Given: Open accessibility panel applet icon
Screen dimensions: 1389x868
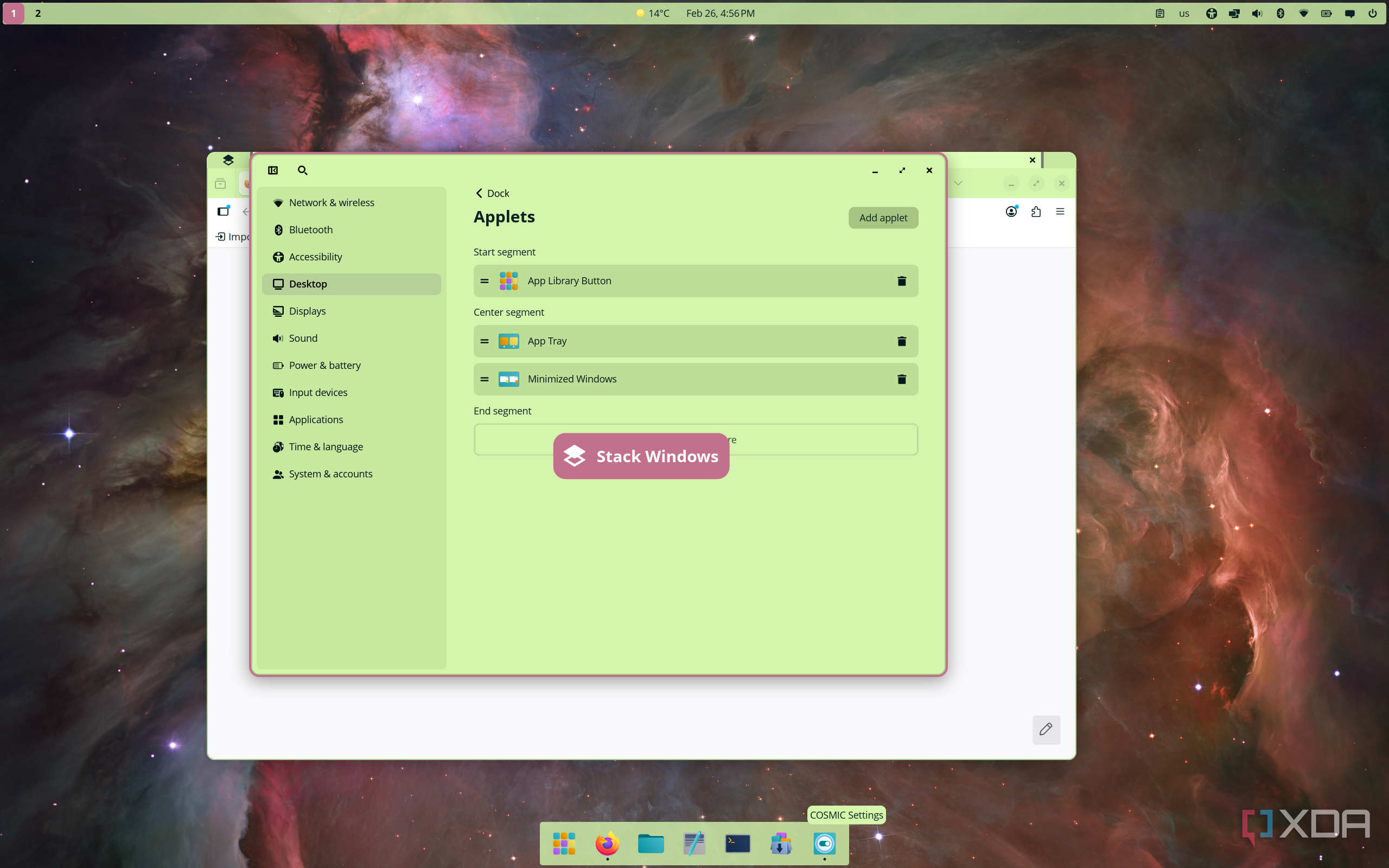Looking at the screenshot, I should pyautogui.click(x=1212, y=13).
